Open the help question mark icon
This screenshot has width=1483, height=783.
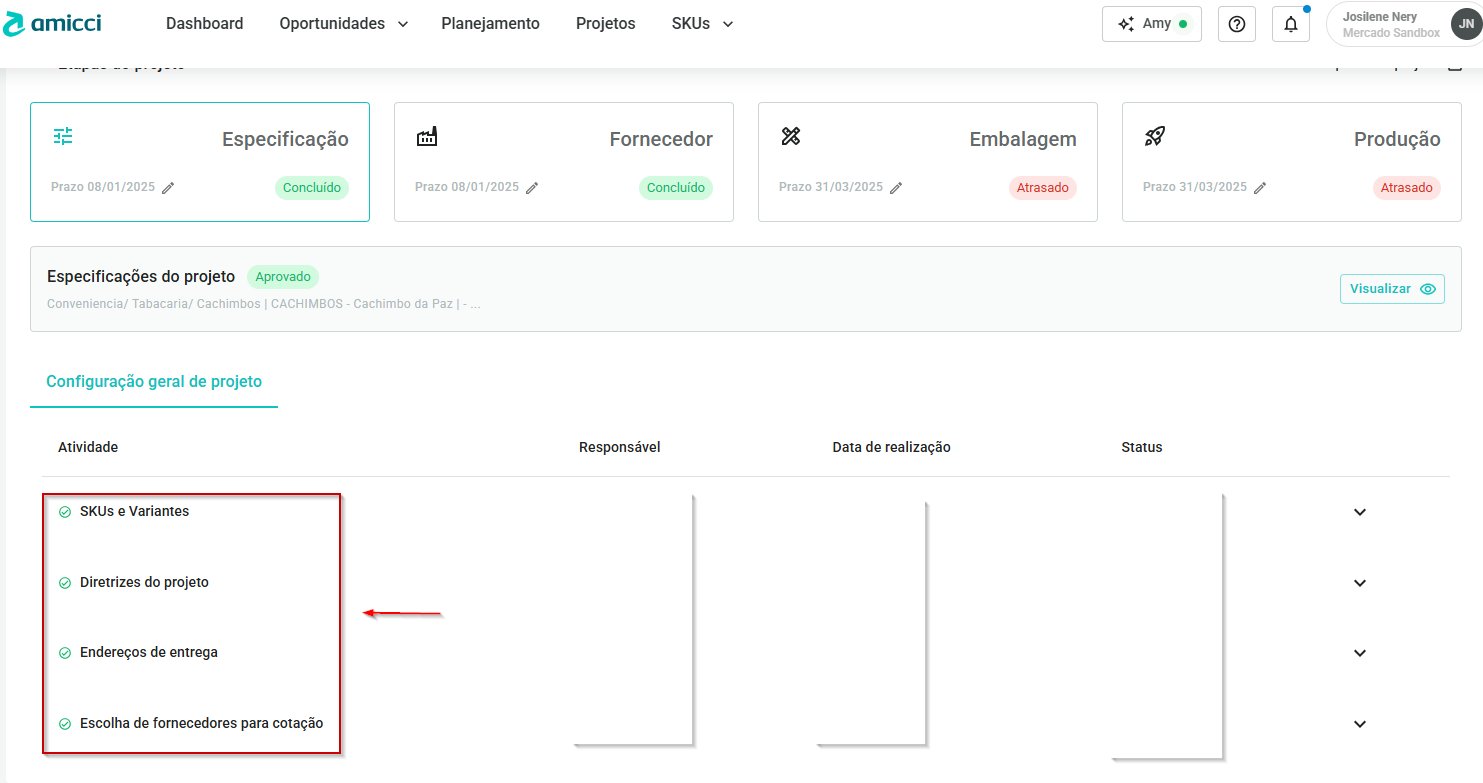click(x=1236, y=24)
